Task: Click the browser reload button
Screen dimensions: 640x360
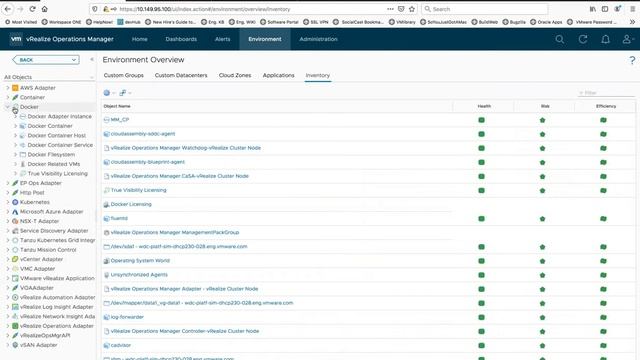Action: (33, 9)
